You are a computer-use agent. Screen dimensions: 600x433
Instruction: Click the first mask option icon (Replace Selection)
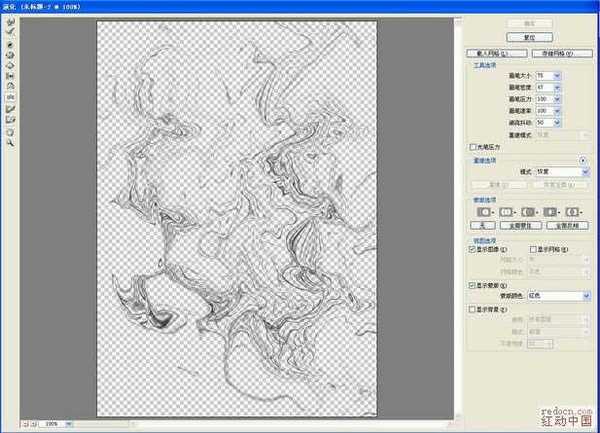coord(484,212)
